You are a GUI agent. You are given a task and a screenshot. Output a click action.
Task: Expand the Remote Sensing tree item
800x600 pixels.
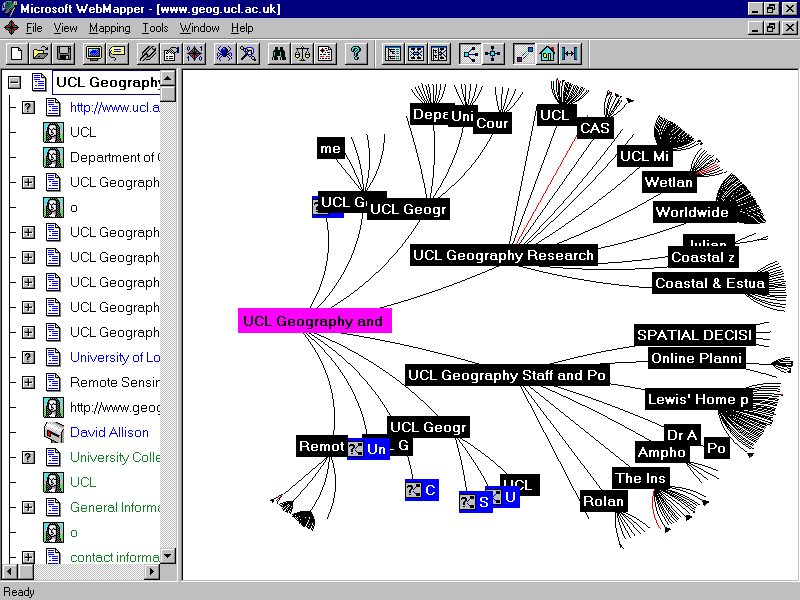29,382
